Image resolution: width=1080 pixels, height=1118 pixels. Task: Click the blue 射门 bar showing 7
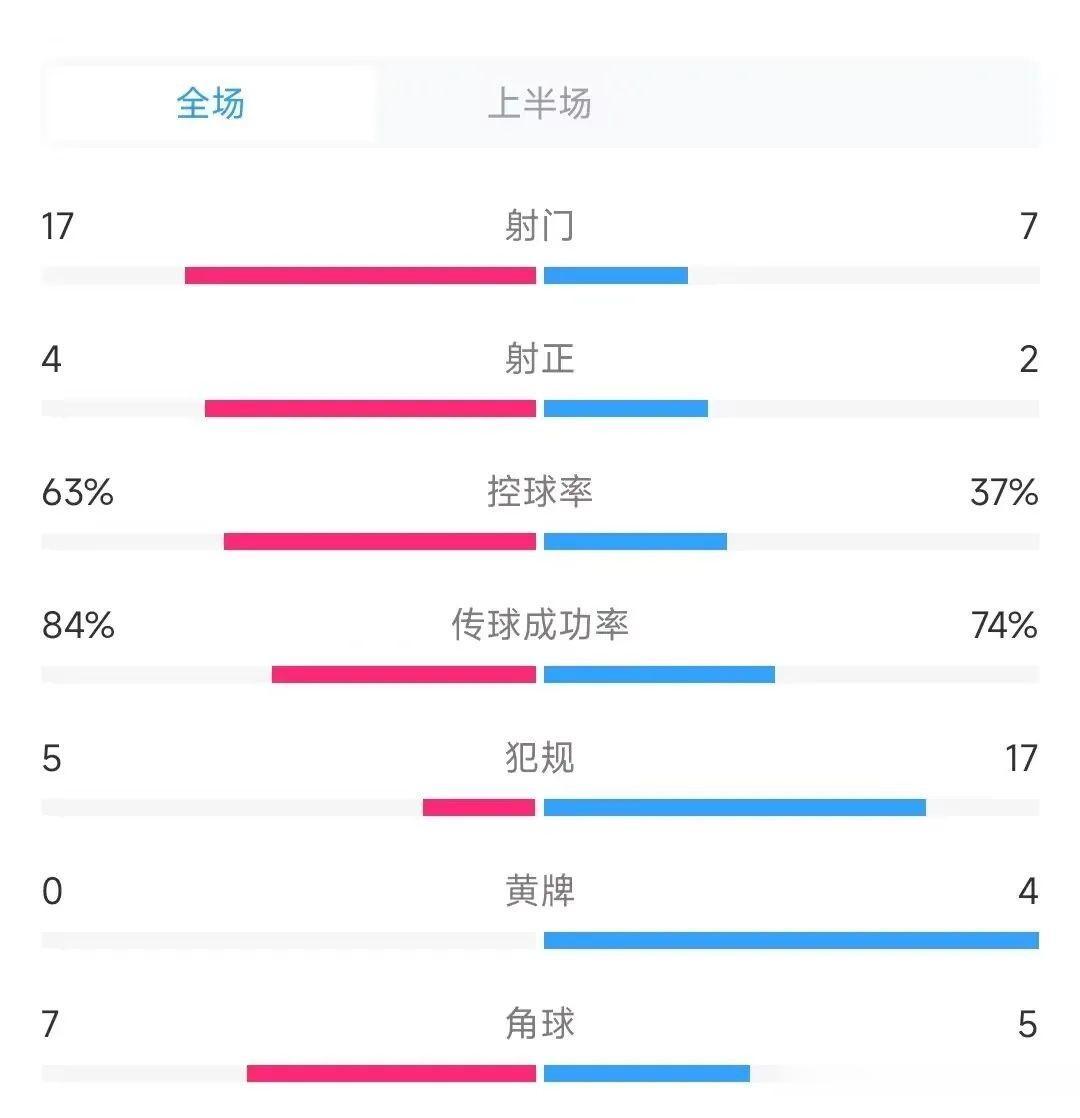pos(616,275)
